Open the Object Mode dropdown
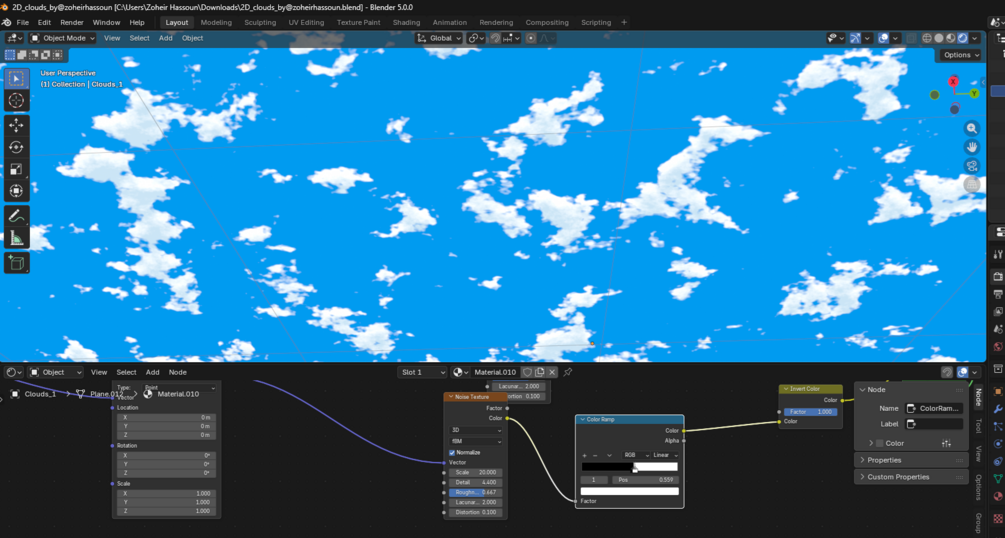This screenshot has width=1005, height=538. coord(63,38)
